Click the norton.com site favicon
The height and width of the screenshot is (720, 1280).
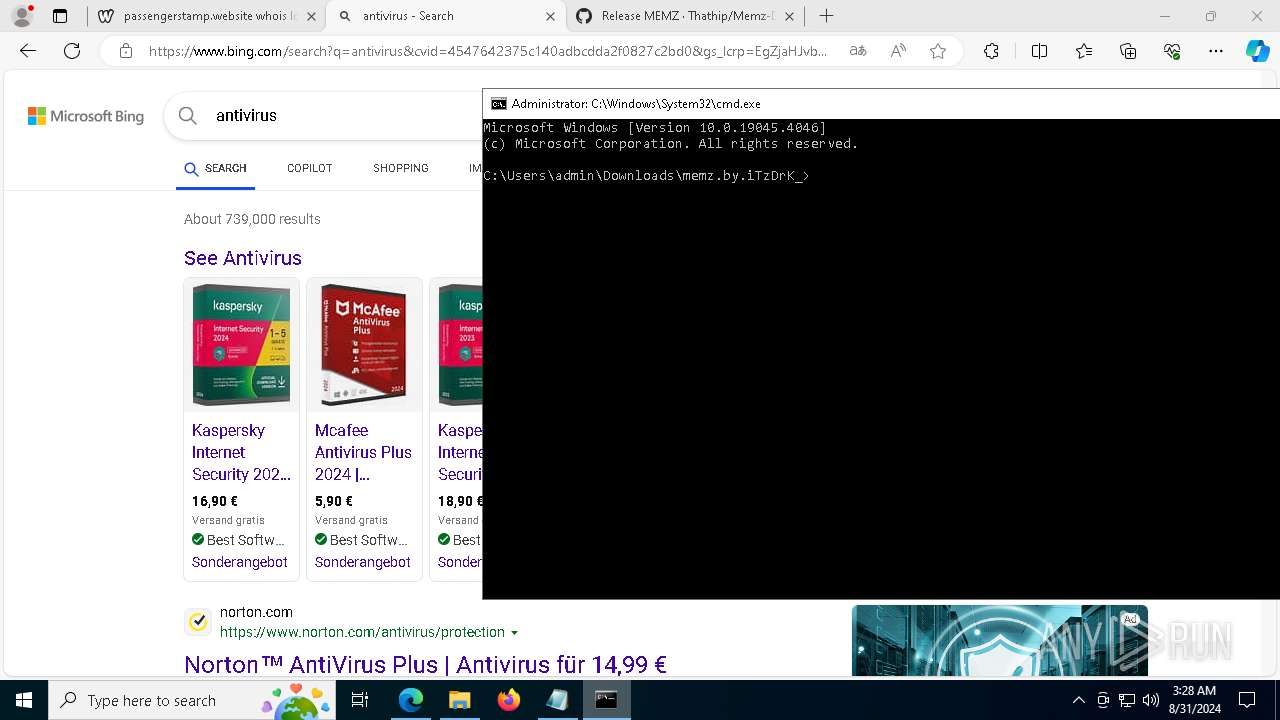click(198, 622)
